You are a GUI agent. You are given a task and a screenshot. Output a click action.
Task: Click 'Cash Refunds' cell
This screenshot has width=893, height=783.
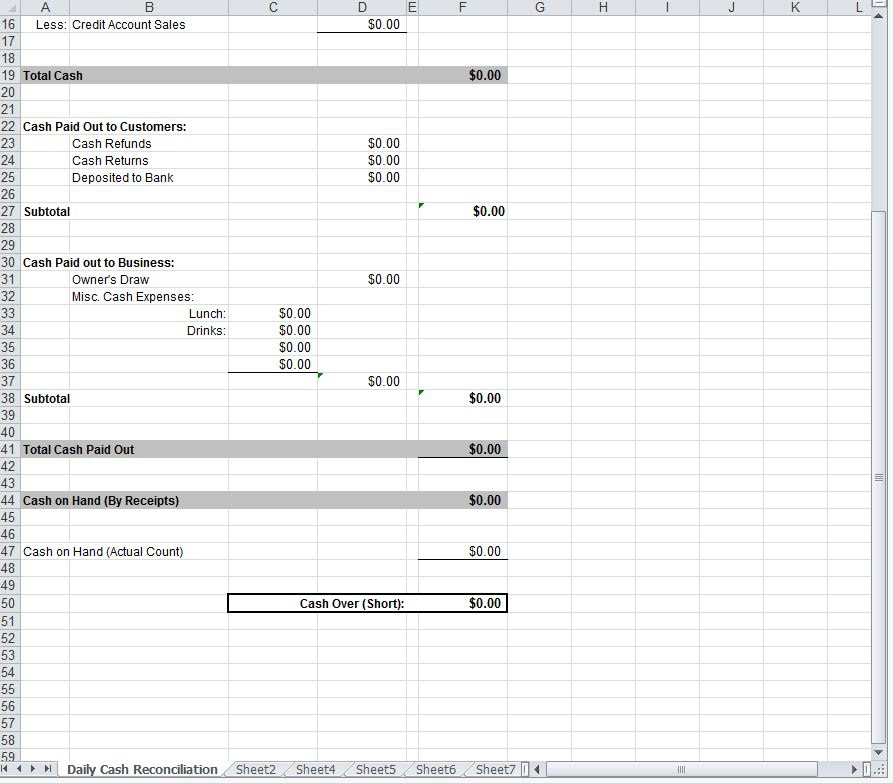click(112, 144)
